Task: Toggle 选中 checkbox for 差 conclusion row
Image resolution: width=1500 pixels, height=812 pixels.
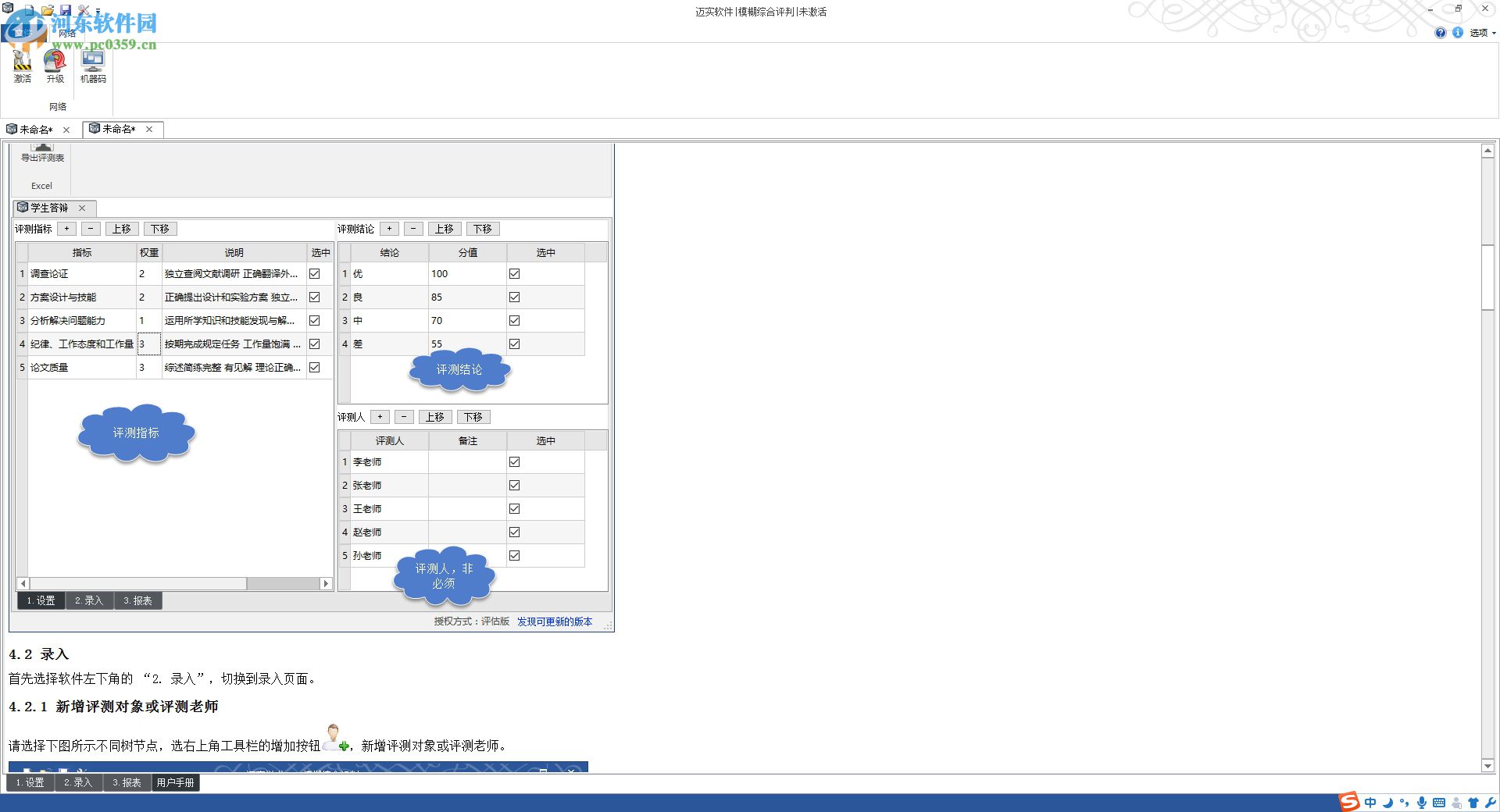Action: [515, 344]
